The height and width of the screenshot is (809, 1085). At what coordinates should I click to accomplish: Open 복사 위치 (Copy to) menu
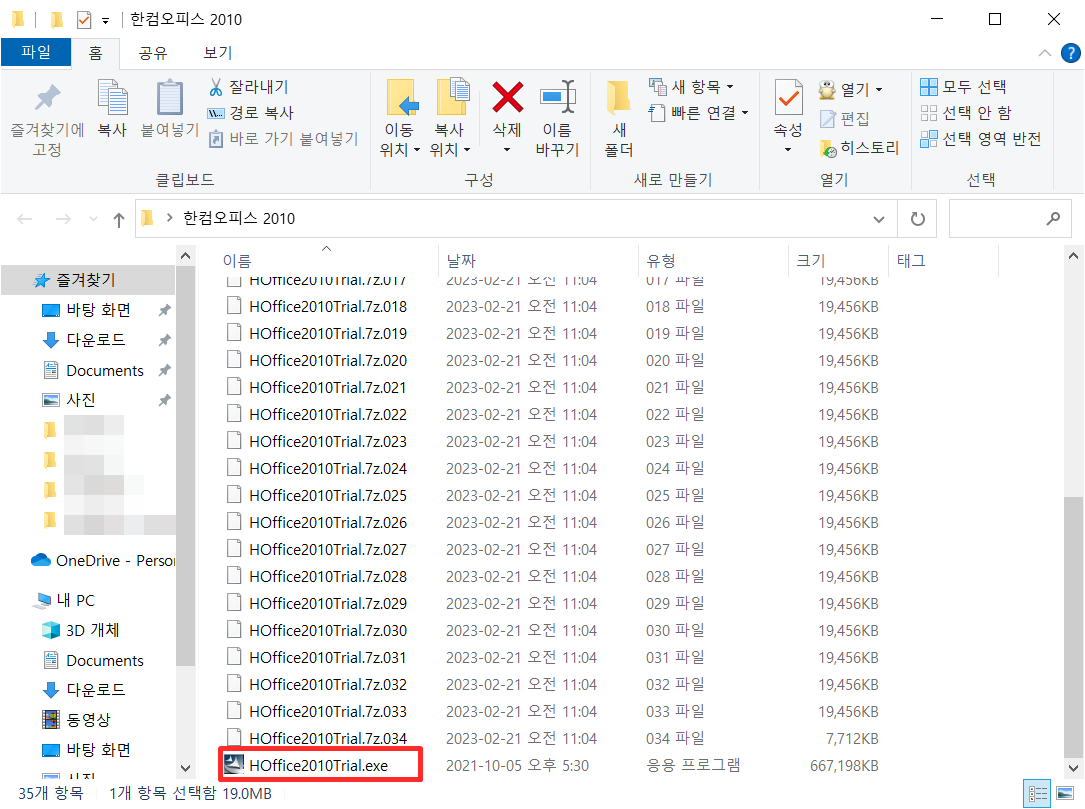(x=450, y=119)
